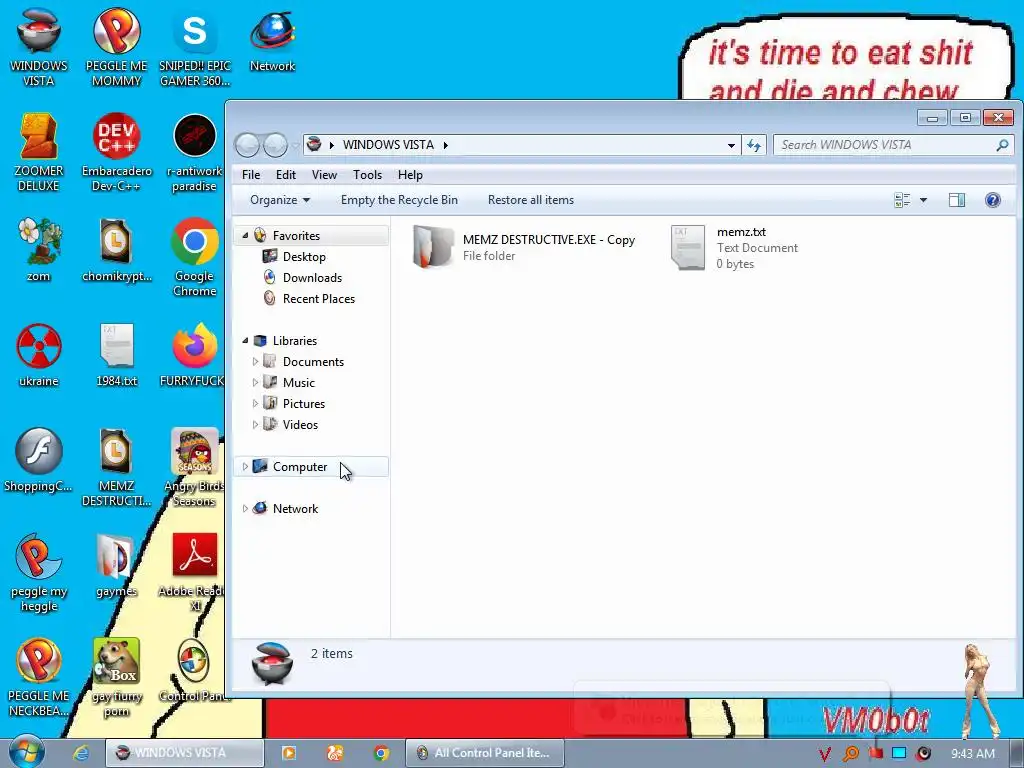The height and width of the screenshot is (768, 1024).
Task: Open the WINDOWS VISTA recycle bin desktop icon
Action: click(x=39, y=47)
